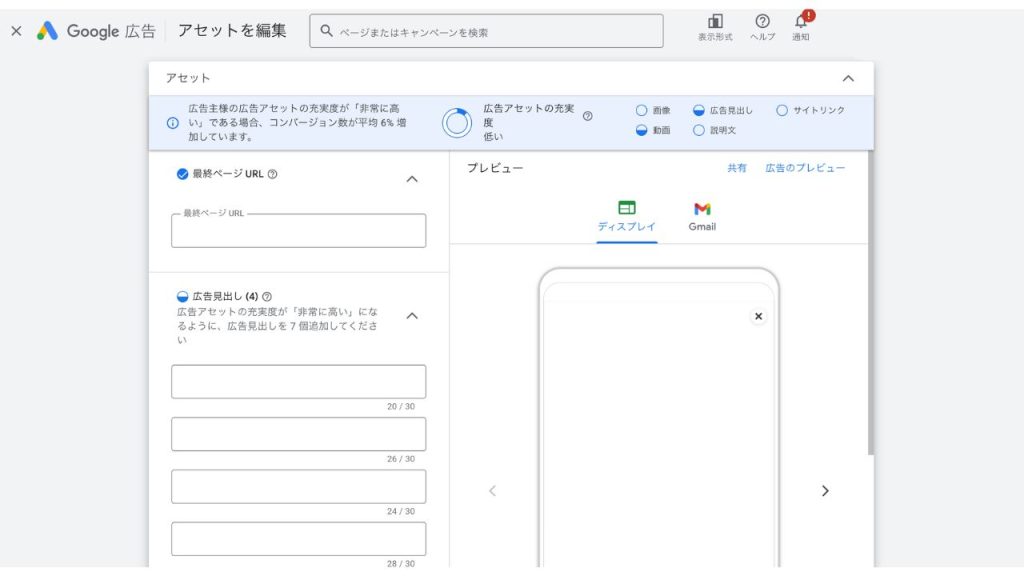Collapse the アセット panel
The height and width of the screenshot is (576, 1024).
click(849, 78)
